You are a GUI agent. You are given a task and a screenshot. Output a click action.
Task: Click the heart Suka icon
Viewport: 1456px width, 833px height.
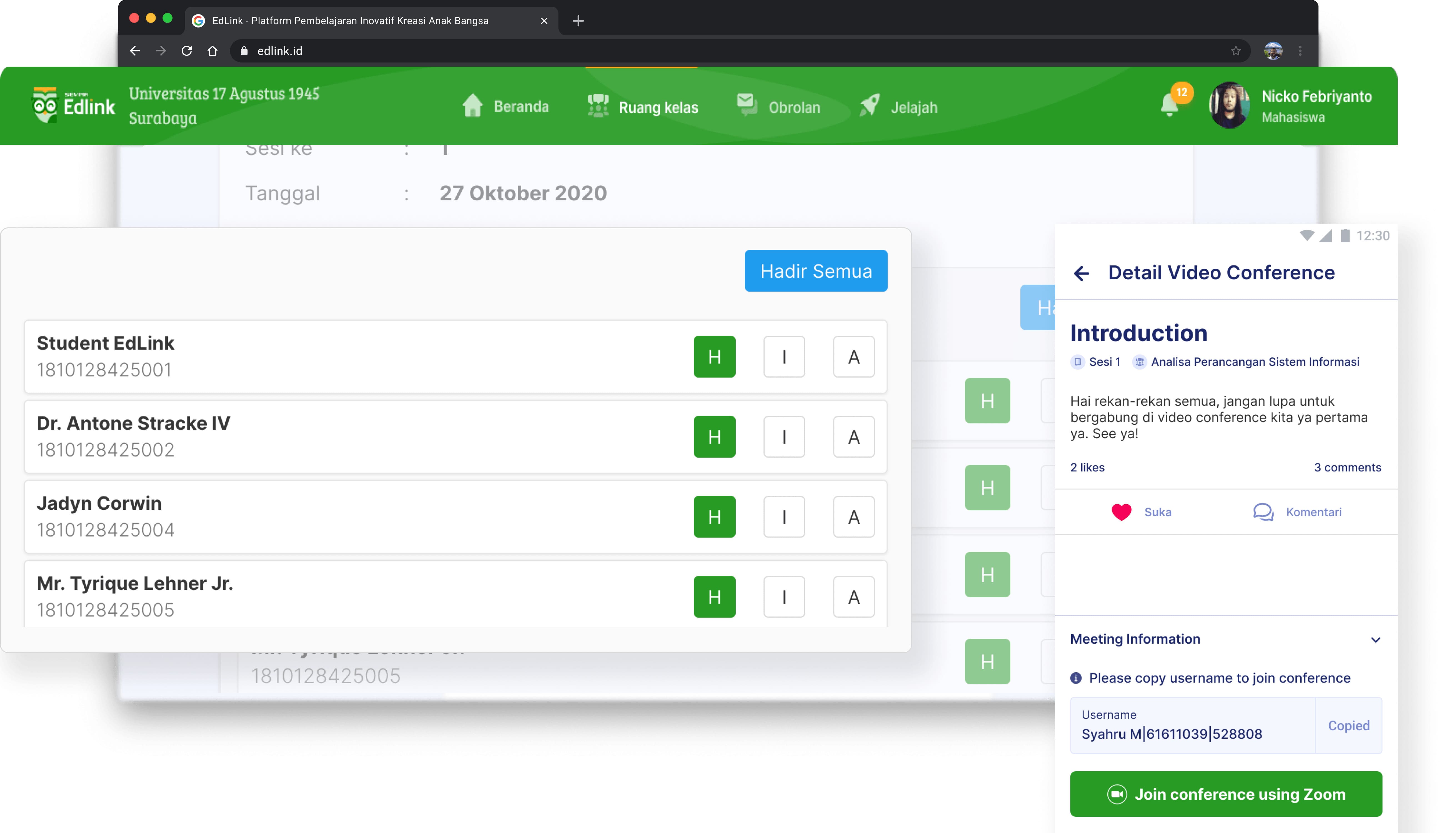point(1121,512)
